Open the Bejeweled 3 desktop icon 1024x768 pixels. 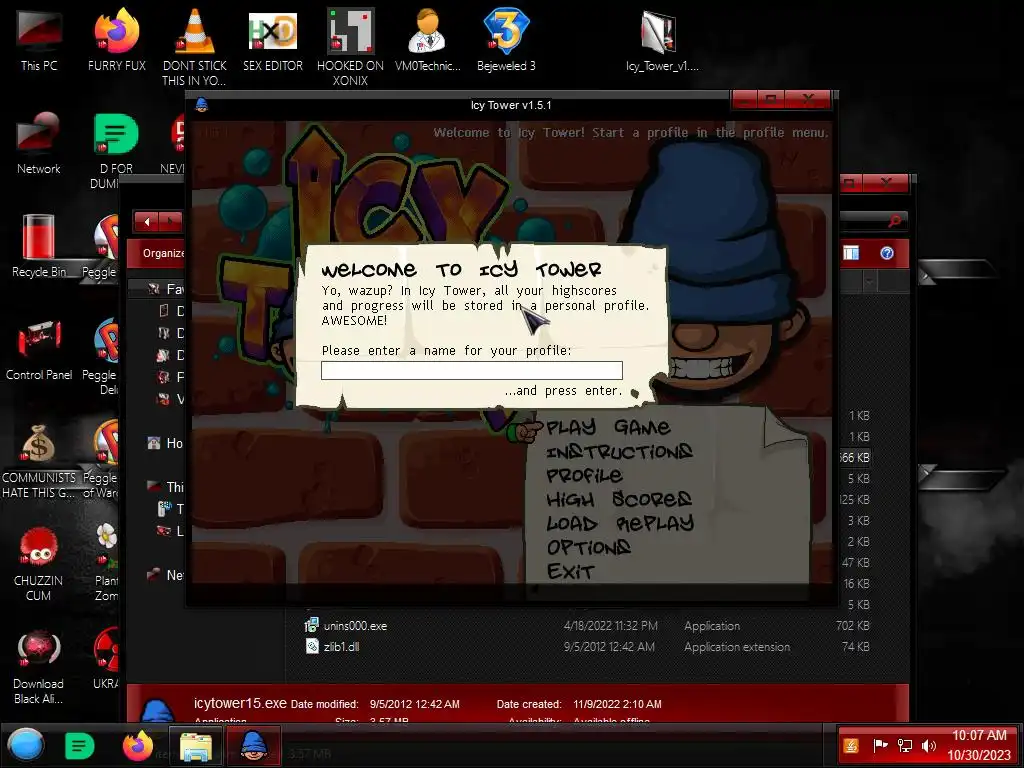click(505, 40)
